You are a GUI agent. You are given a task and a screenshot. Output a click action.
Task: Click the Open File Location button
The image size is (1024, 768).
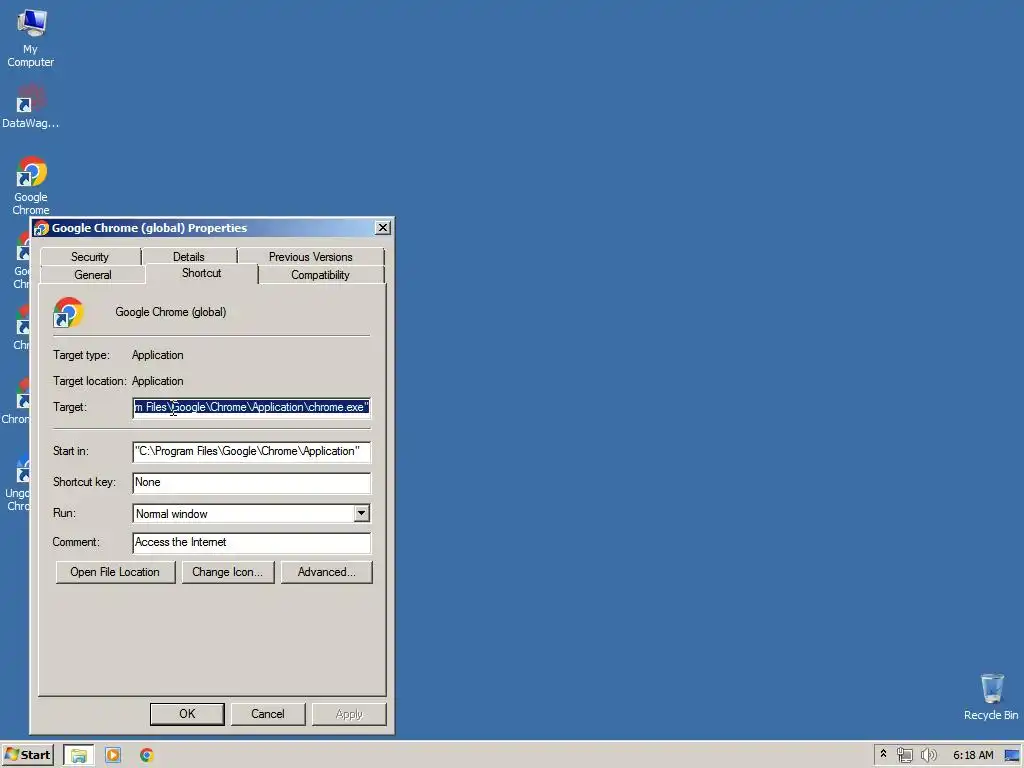(116, 572)
